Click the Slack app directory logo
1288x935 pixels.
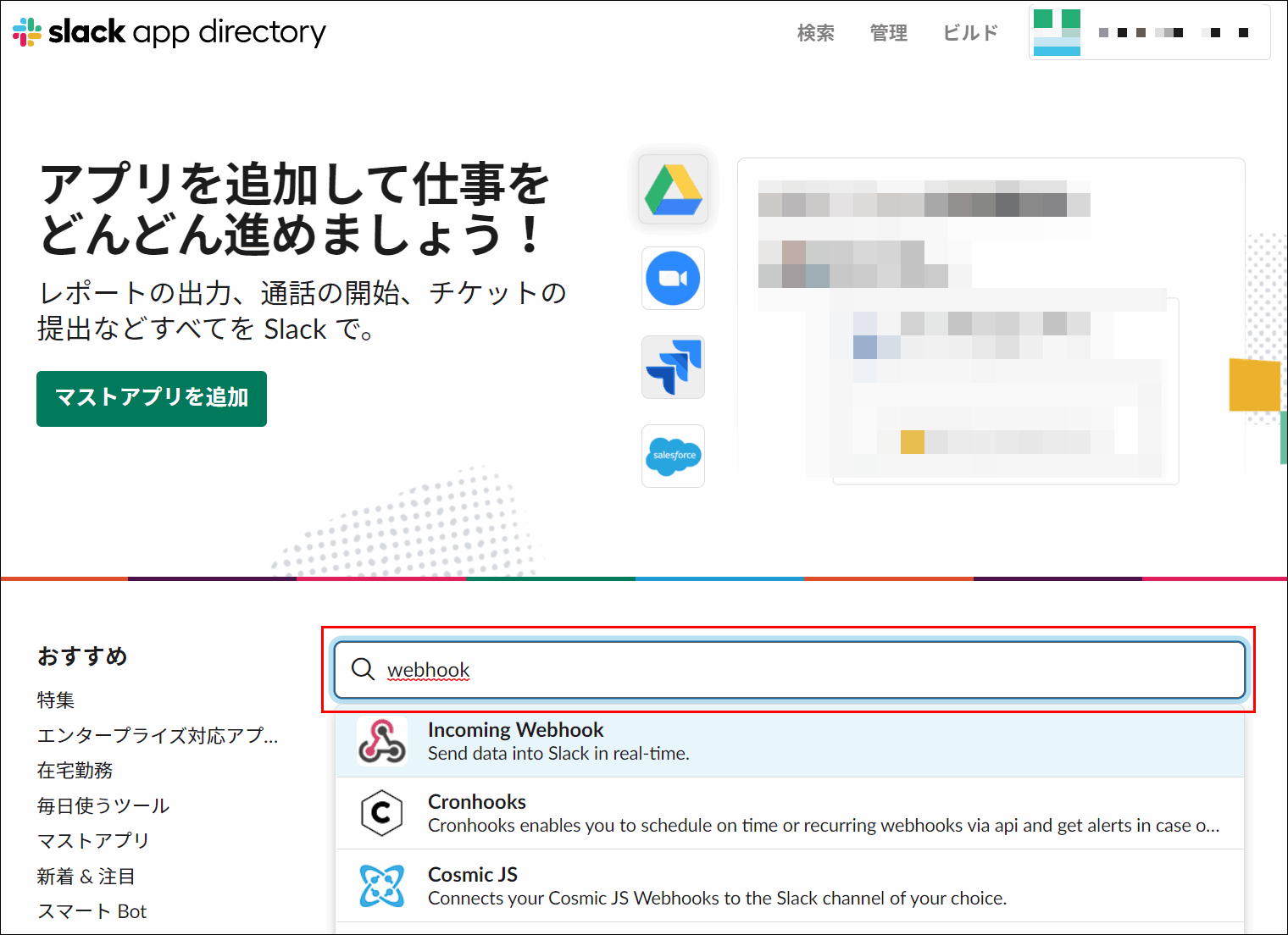(169, 32)
